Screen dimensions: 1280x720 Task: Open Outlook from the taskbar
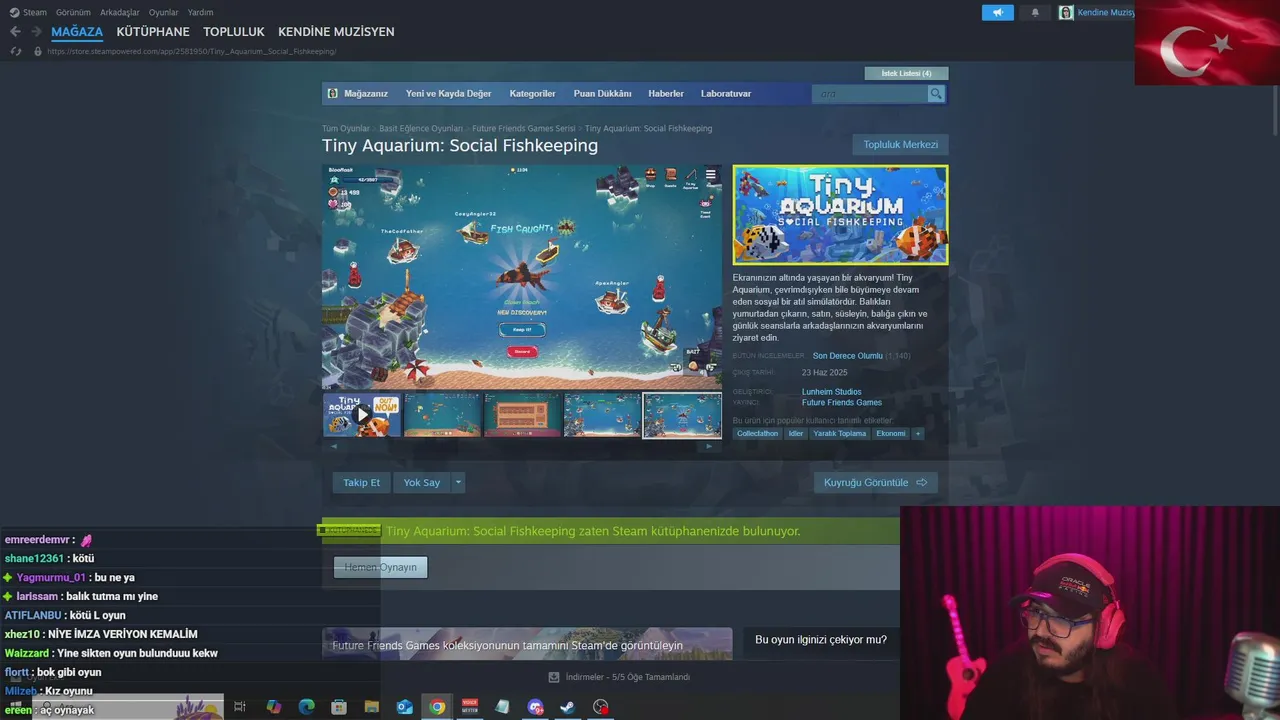tap(404, 707)
